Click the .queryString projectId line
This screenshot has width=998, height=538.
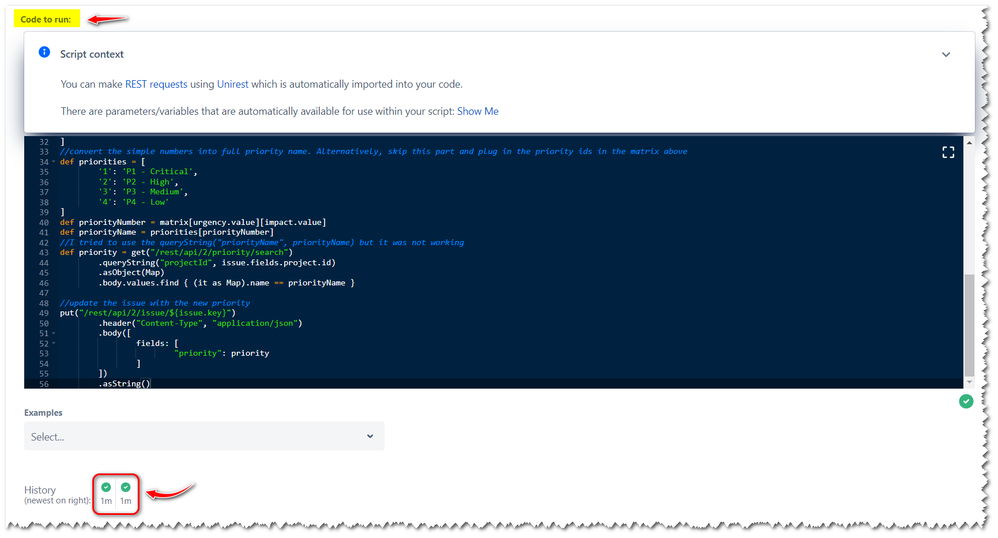coord(217,262)
